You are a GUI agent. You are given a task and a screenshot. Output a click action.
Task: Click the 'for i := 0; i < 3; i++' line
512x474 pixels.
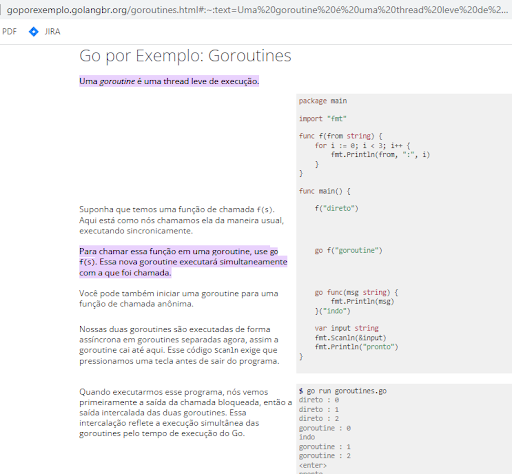tap(363, 145)
